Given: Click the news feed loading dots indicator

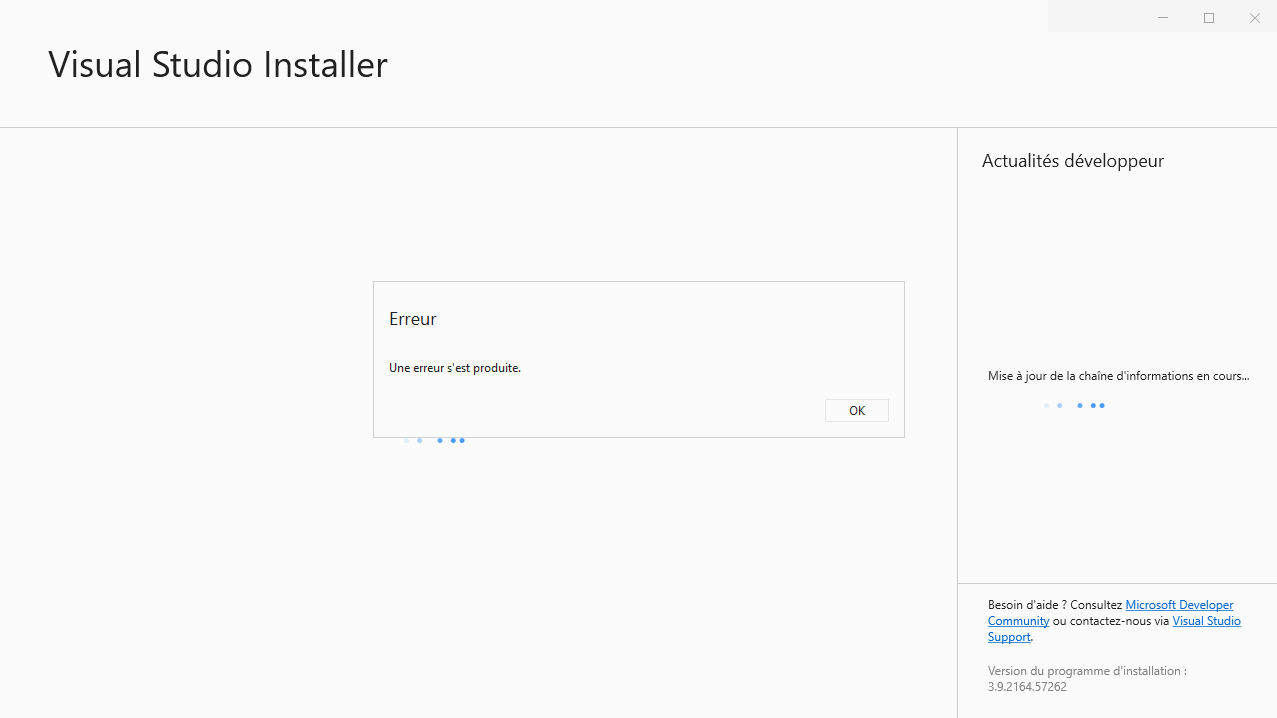Looking at the screenshot, I should point(1074,405).
